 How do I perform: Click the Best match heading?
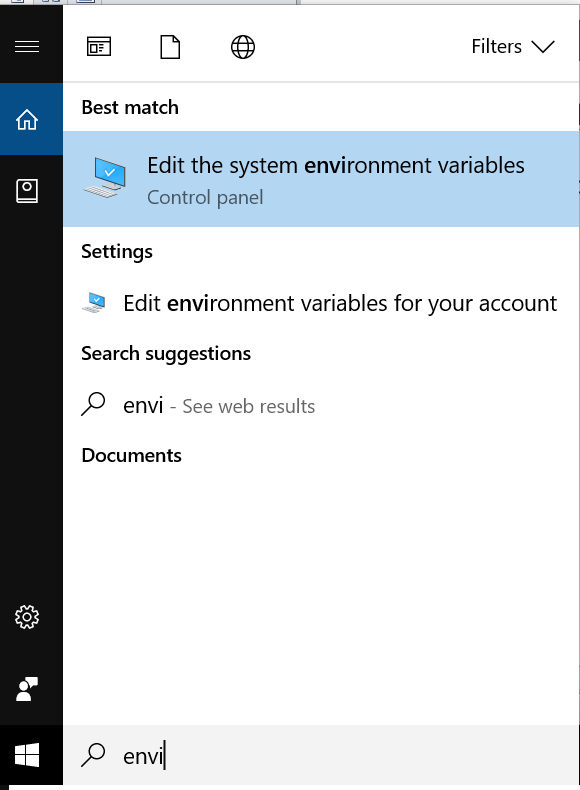coord(130,107)
